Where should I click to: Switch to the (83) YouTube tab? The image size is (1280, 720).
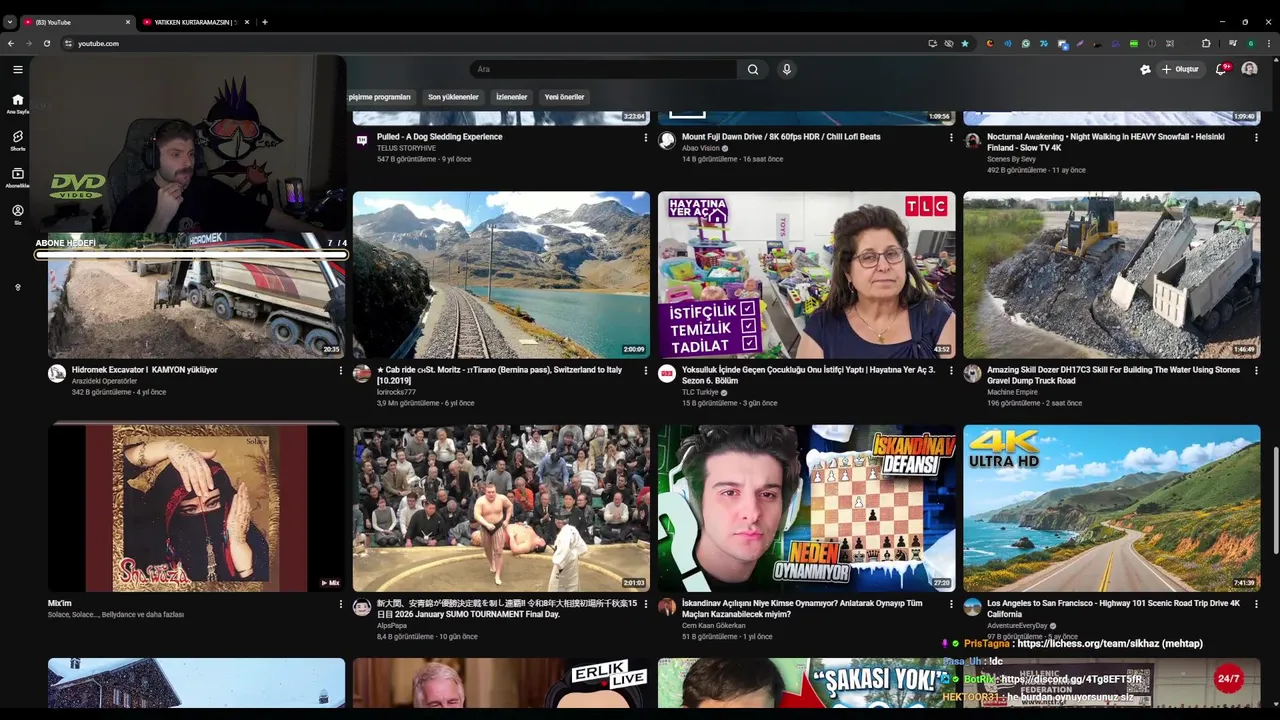[x=76, y=22]
